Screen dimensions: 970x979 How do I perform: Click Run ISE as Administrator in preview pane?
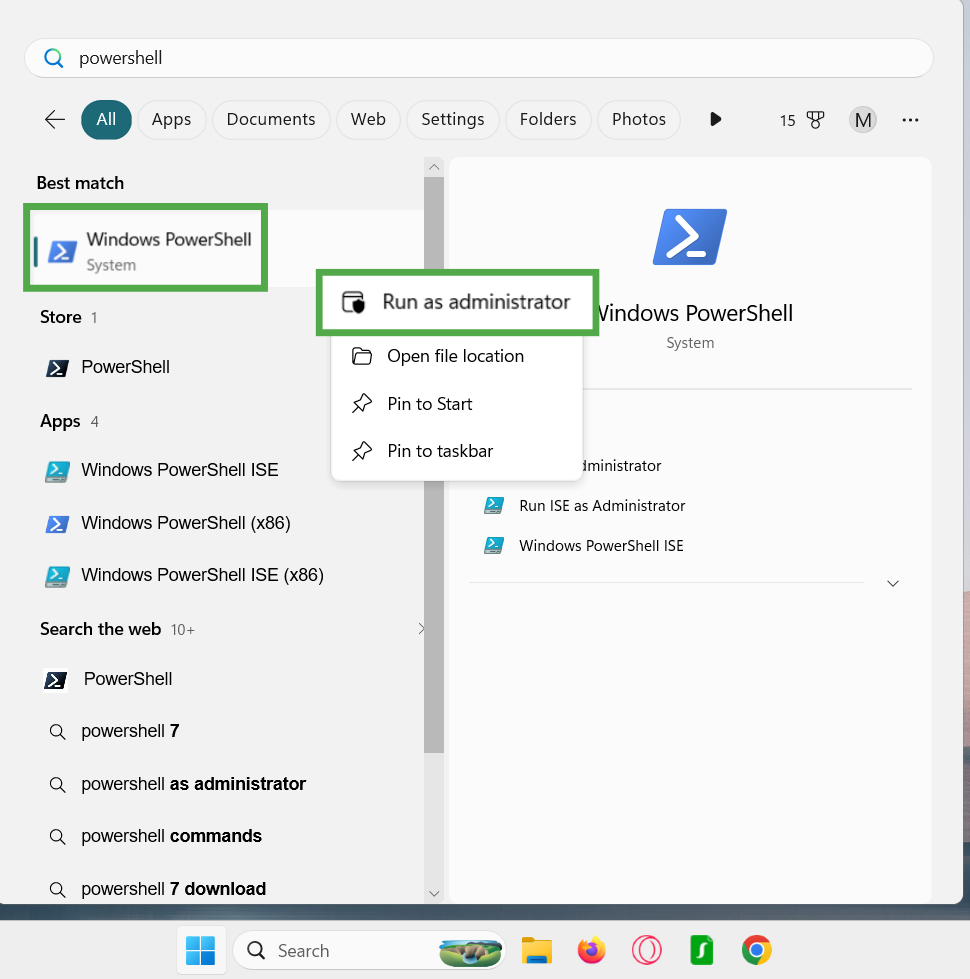(602, 506)
